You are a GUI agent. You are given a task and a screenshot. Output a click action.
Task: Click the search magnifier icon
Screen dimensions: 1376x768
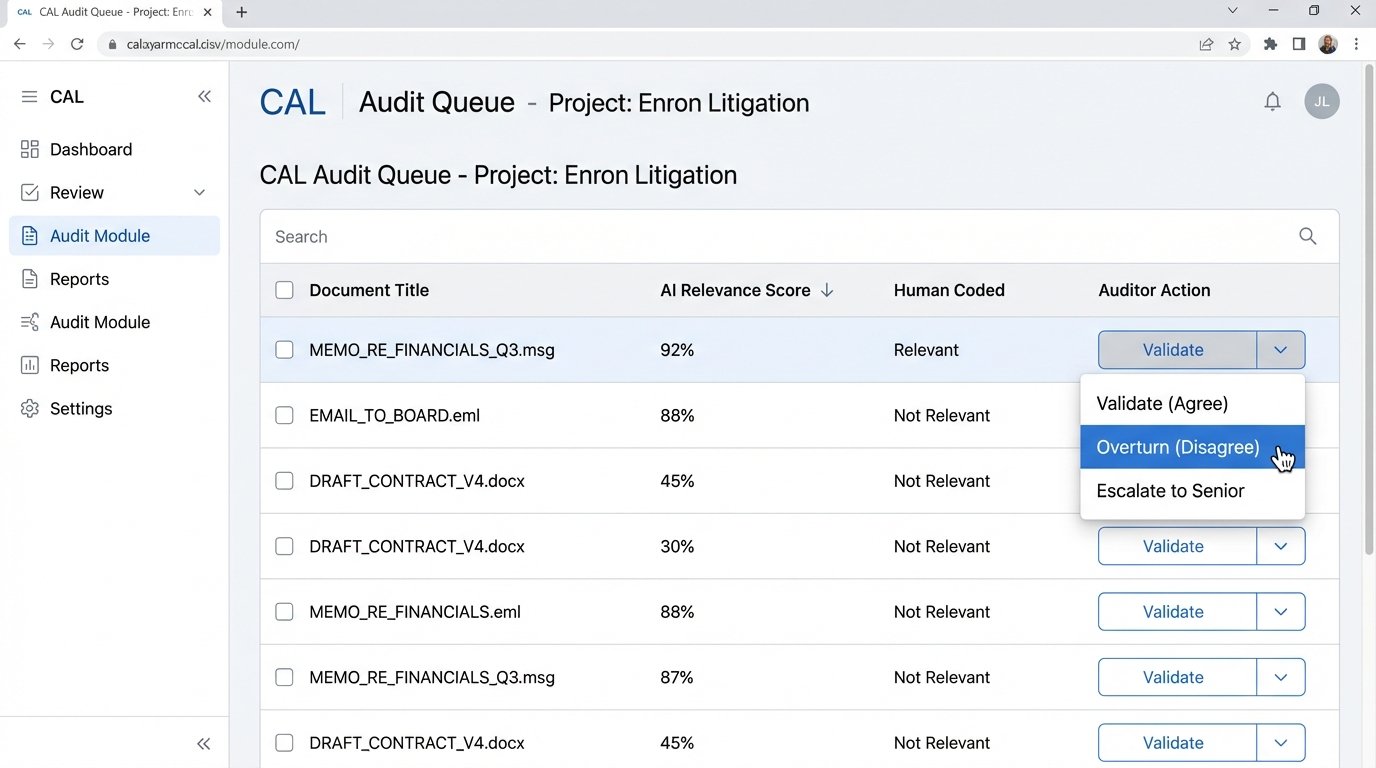click(x=1307, y=237)
